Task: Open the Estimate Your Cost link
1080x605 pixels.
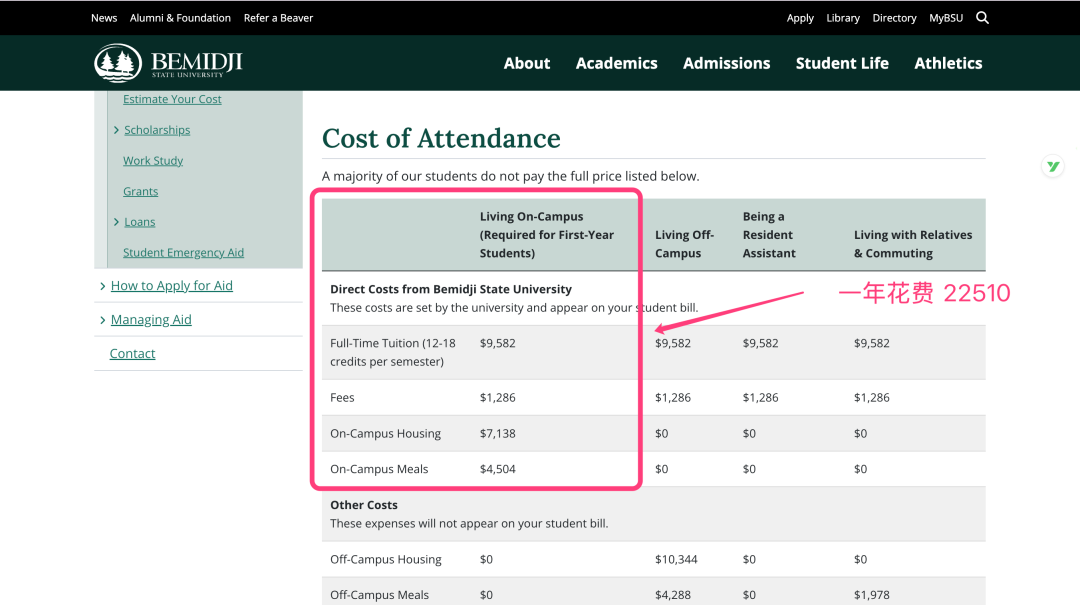Action: (x=172, y=99)
